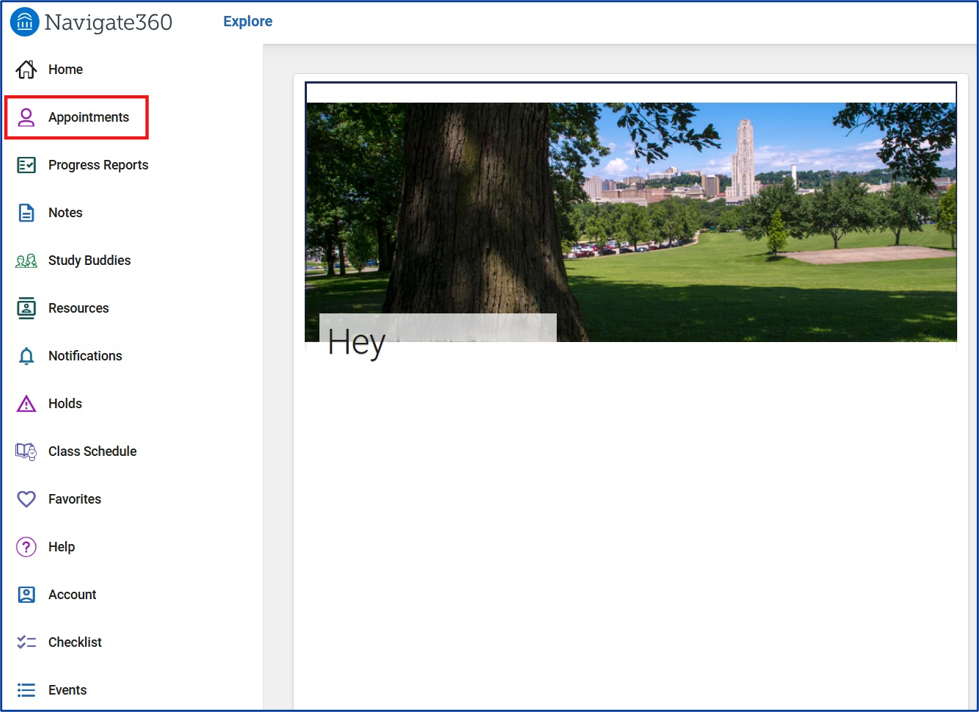Click the Help question mark icon
Screen dimensions: 979x712
click(26, 547)
